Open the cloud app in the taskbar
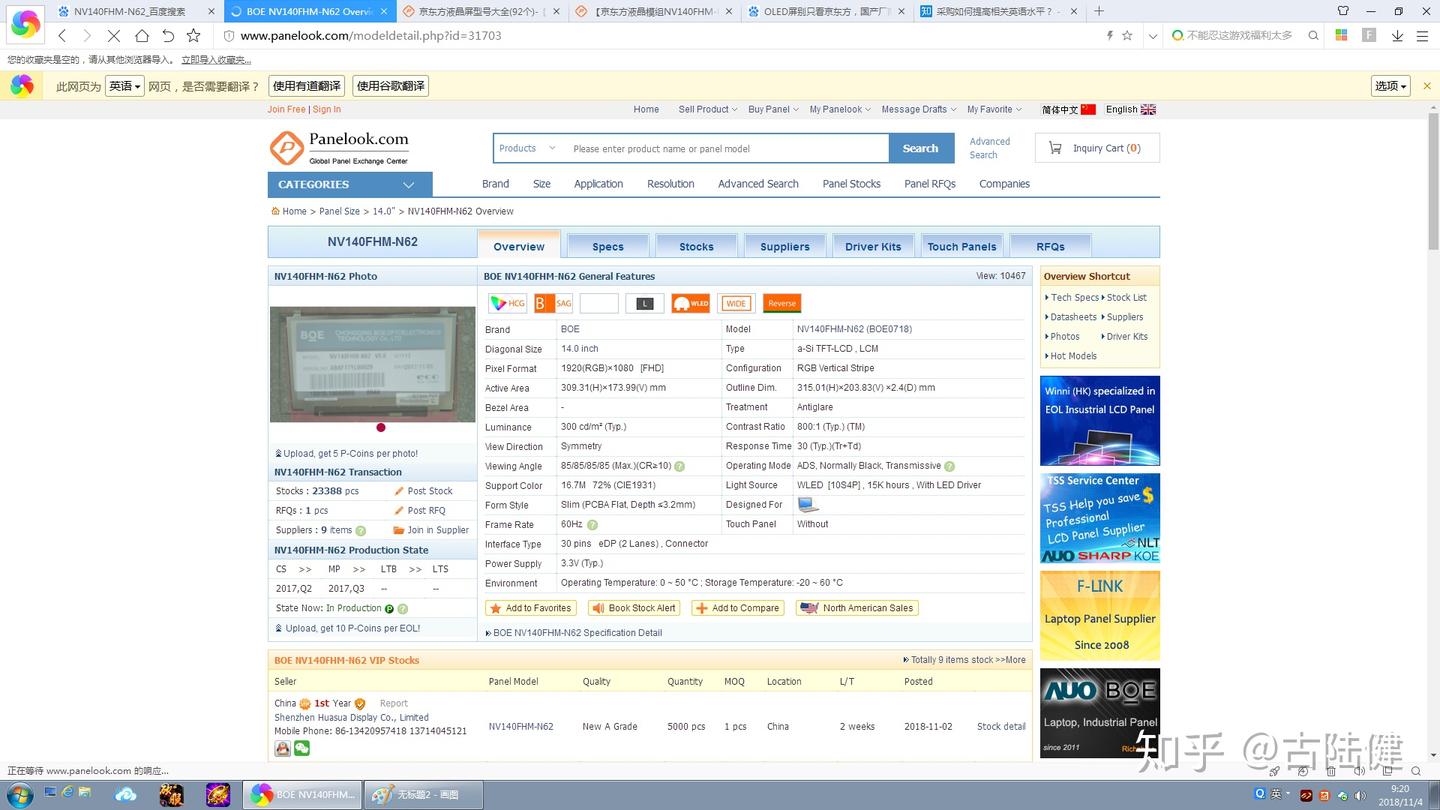The width and height of the screenshot is (1440, 810). tap(126, 795)
